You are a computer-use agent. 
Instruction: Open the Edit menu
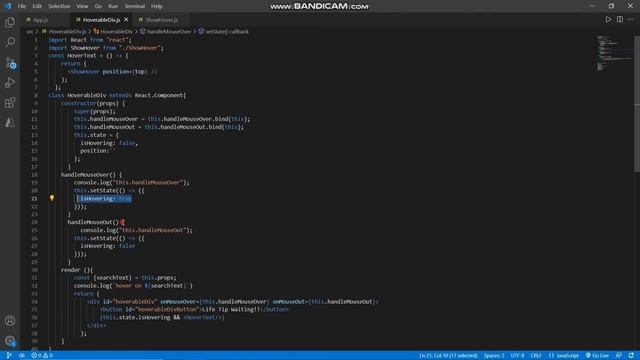click(37, 6)
